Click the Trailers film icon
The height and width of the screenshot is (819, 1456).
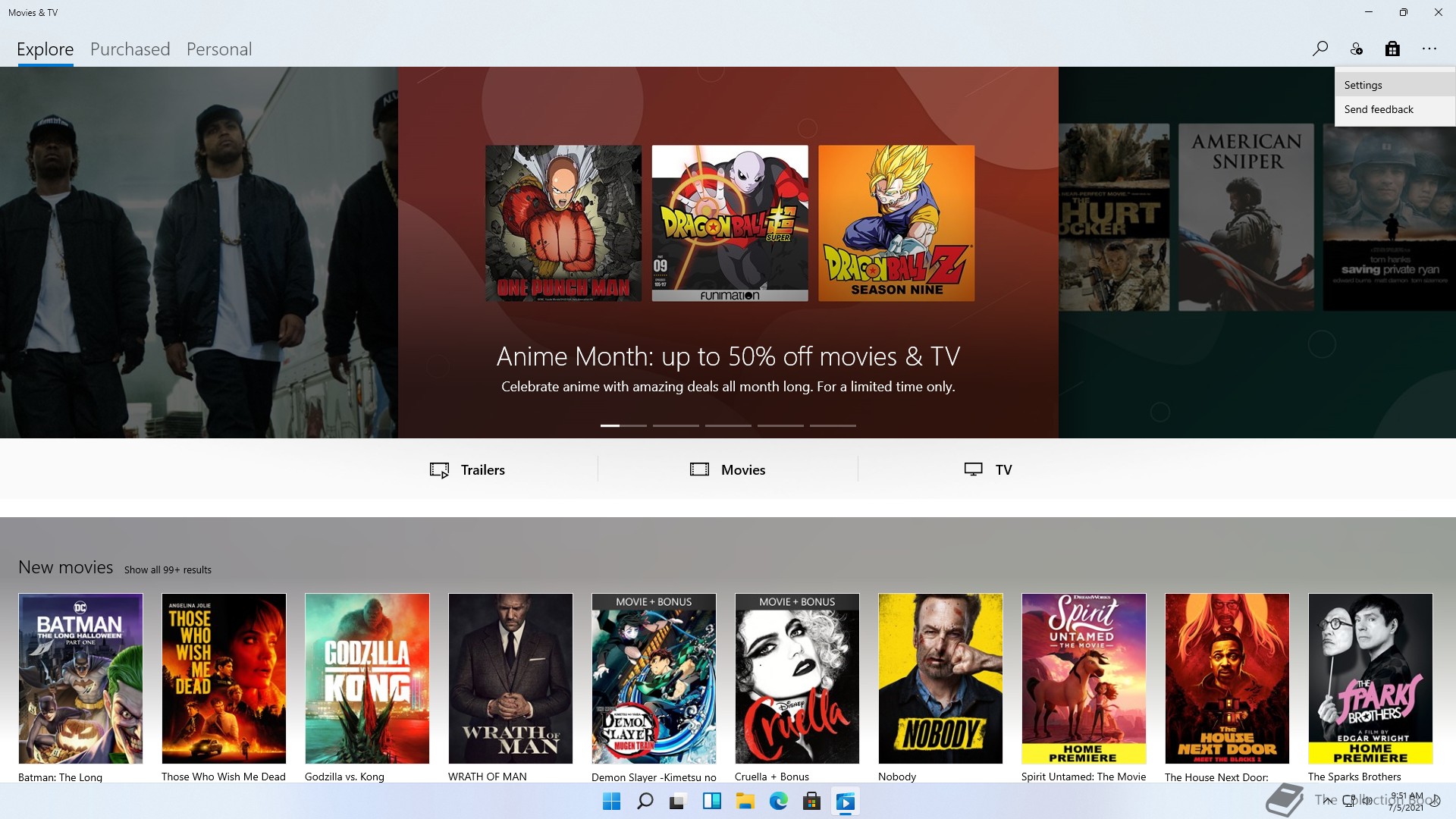tap(440, 470)
